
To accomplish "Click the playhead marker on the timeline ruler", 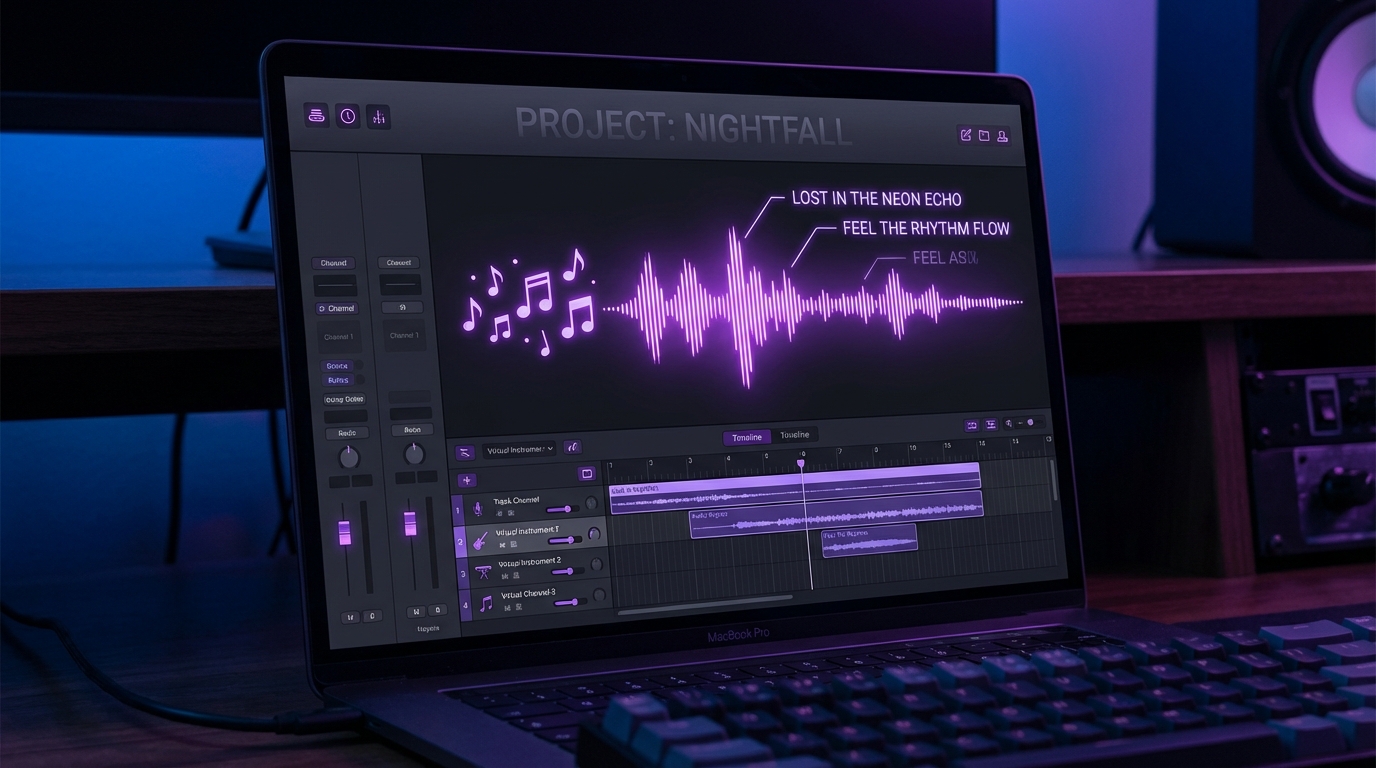I will 801,464.
